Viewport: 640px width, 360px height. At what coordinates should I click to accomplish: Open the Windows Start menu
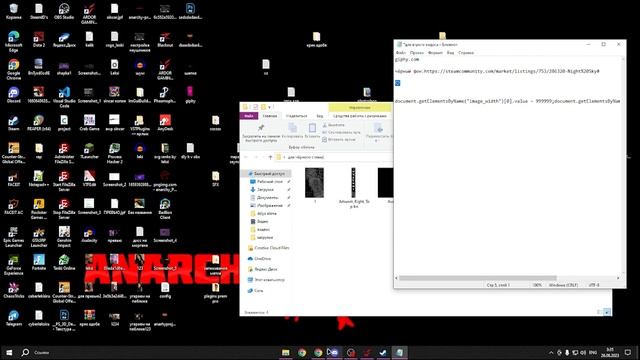coord(9,352)
